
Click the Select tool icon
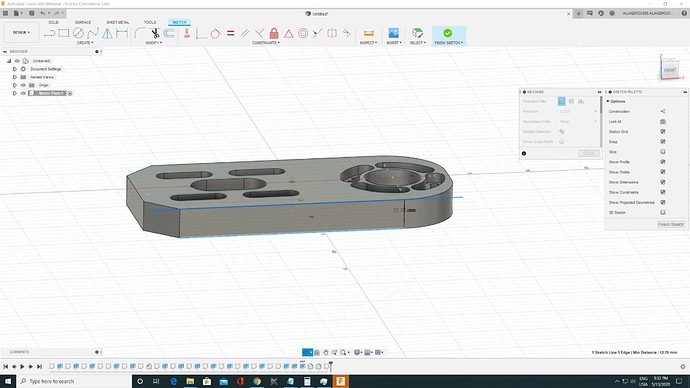coord(418,33)
